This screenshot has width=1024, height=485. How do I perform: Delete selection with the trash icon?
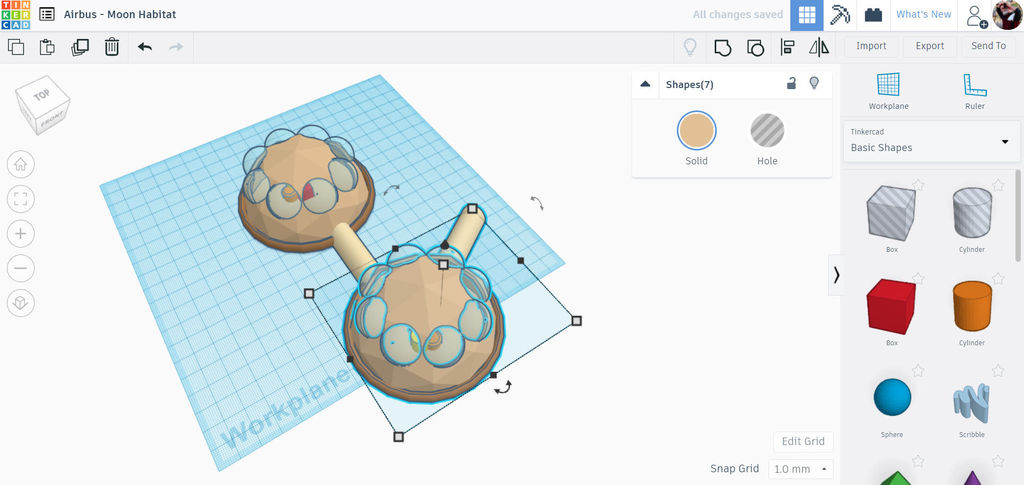point(112,47)
